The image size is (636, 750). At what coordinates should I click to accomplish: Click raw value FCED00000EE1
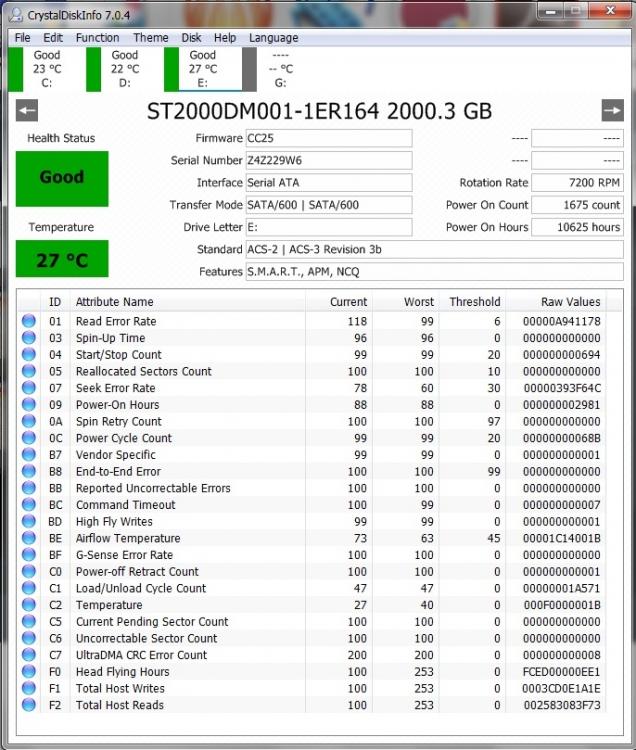(561, 672)
